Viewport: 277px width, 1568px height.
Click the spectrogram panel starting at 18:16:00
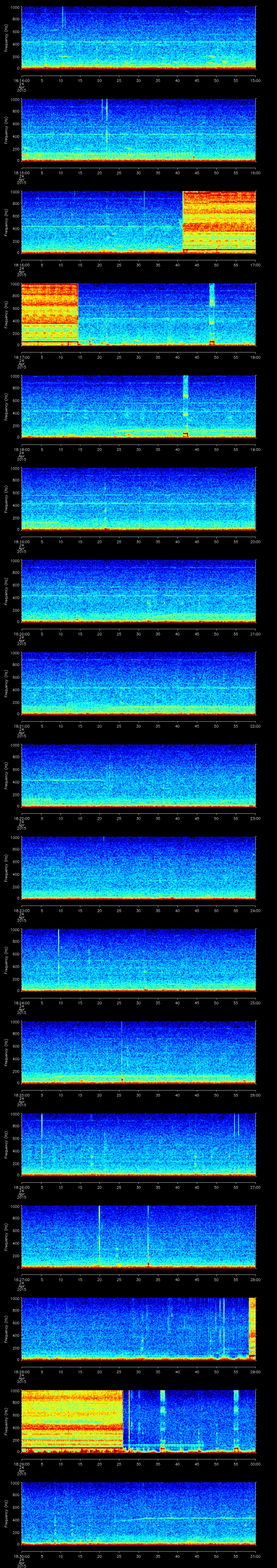[138, 222]
